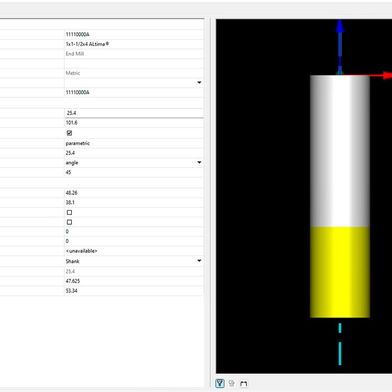Click the blue vertical axis arrow in the viewport

click(x=340, y=47)
